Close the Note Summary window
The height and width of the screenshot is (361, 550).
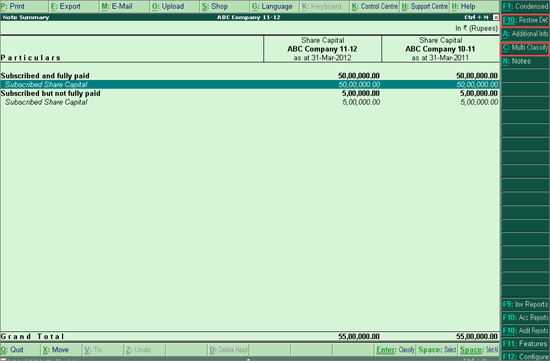tap(496, 17)
